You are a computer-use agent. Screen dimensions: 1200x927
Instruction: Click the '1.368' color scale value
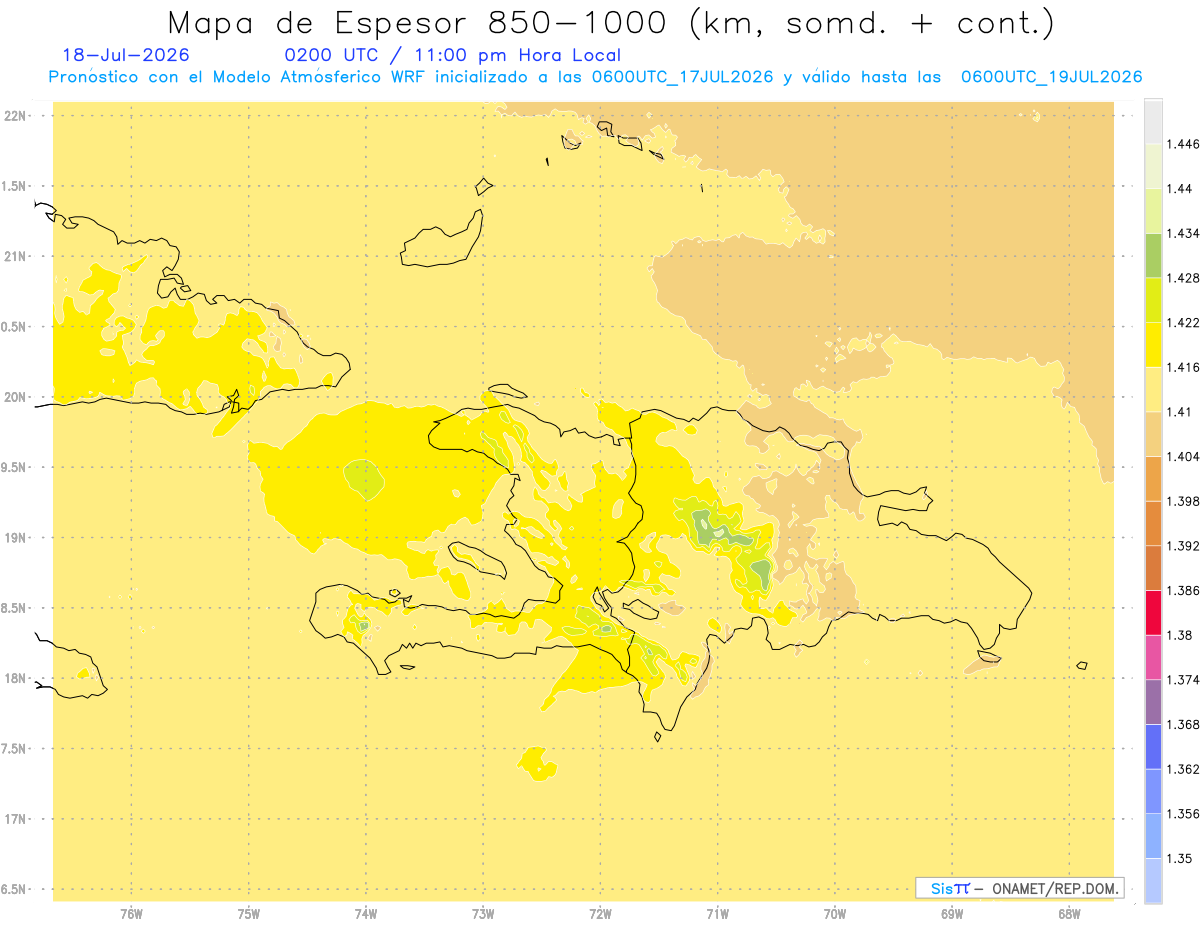1183,724
